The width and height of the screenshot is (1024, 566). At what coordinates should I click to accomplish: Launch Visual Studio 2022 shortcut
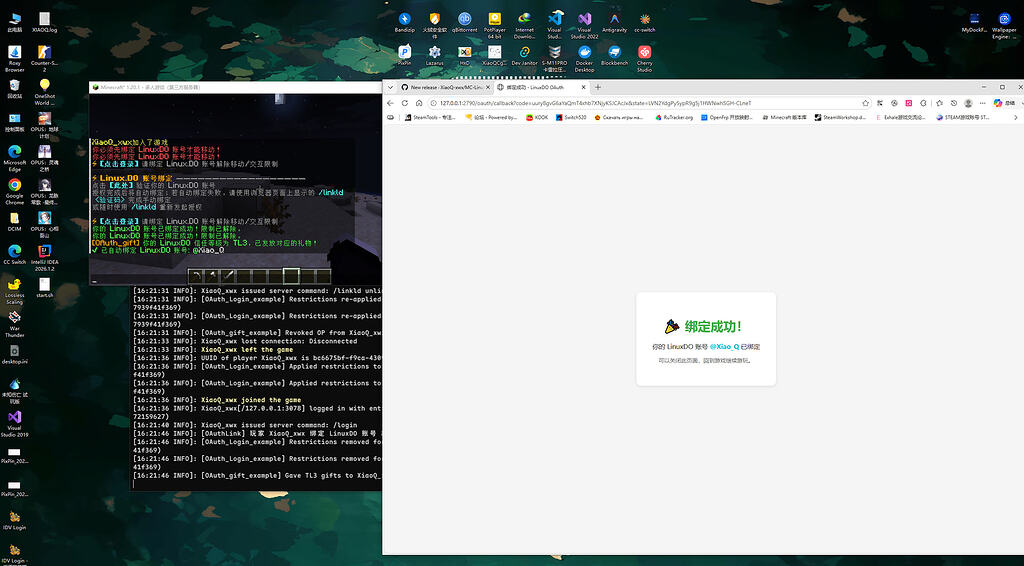click(x=584, y=25)
